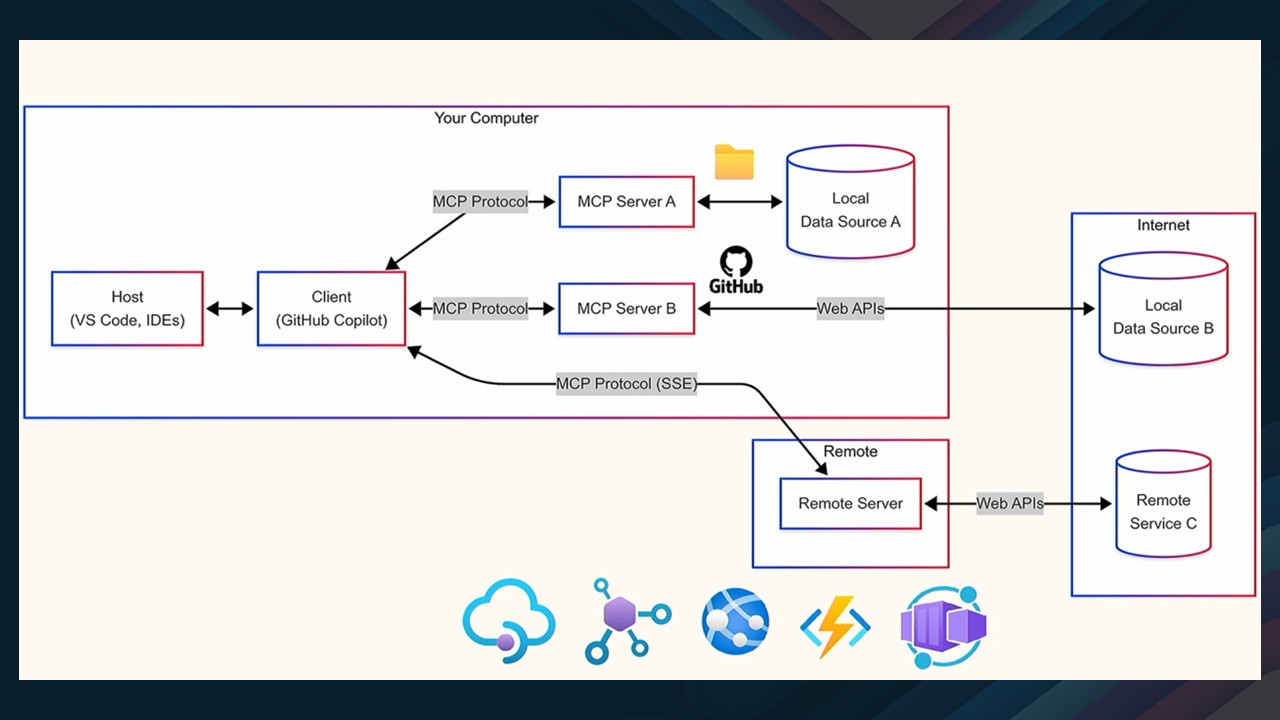1280x720 pixels.
Task: Click the MCP Protocol label beside MCP Server B
Action: point(480,309)
